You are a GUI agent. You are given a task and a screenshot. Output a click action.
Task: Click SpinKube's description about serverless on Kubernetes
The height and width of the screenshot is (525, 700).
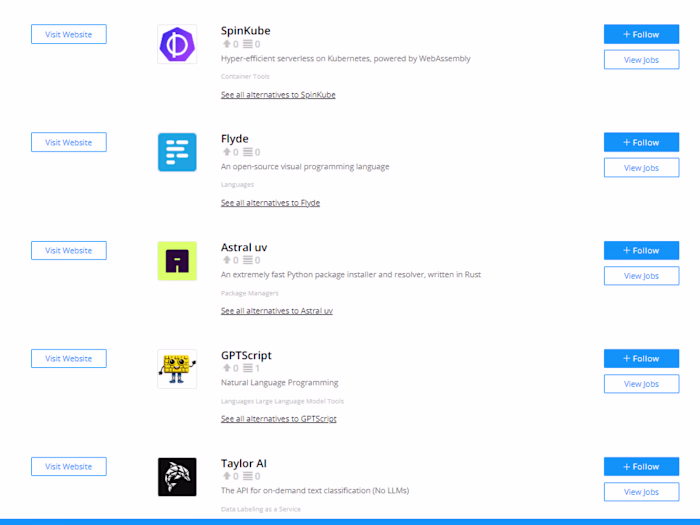coord(346,58)
